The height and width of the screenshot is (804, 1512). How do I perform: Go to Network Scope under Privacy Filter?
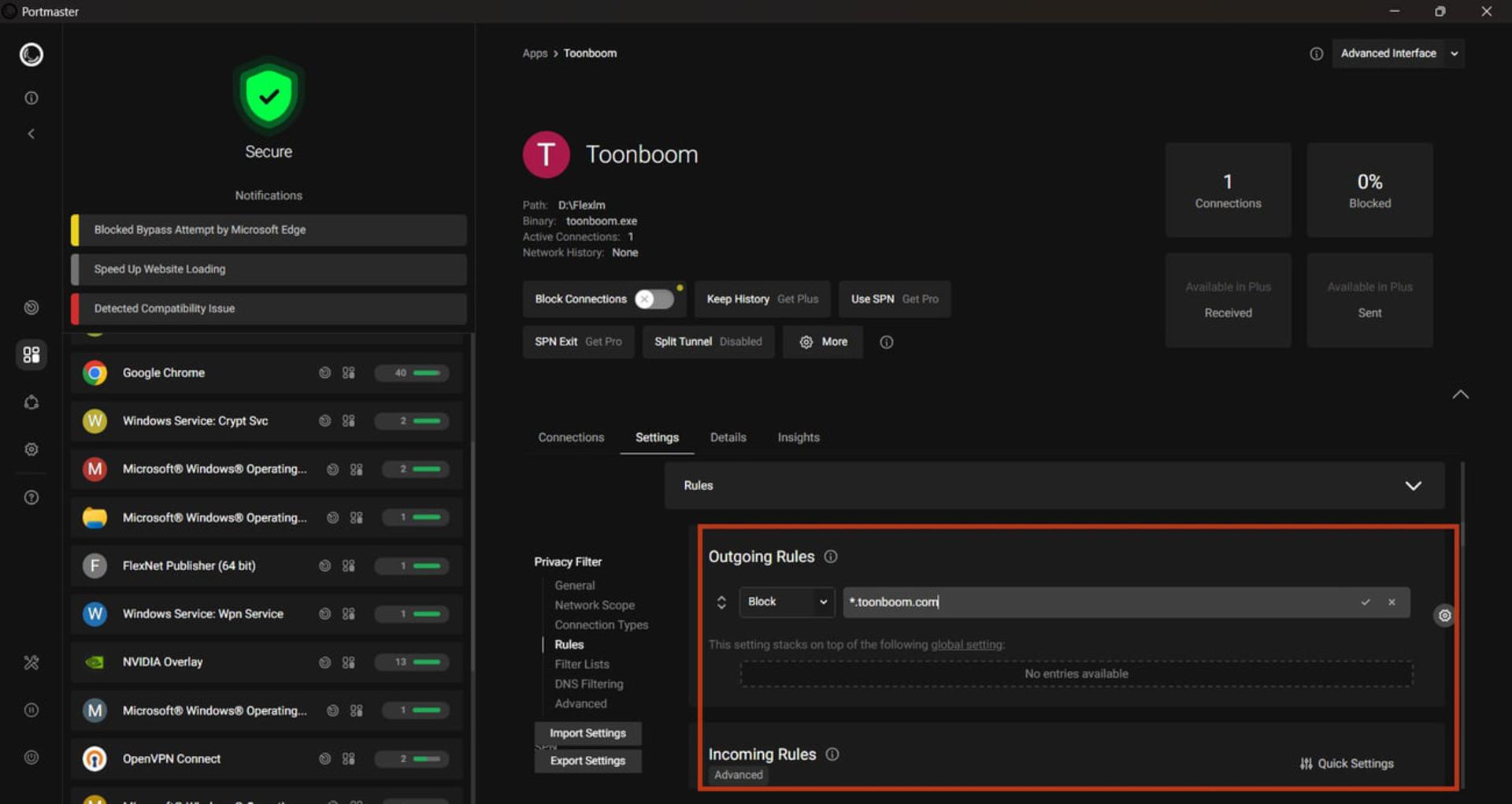pos(595,606)
